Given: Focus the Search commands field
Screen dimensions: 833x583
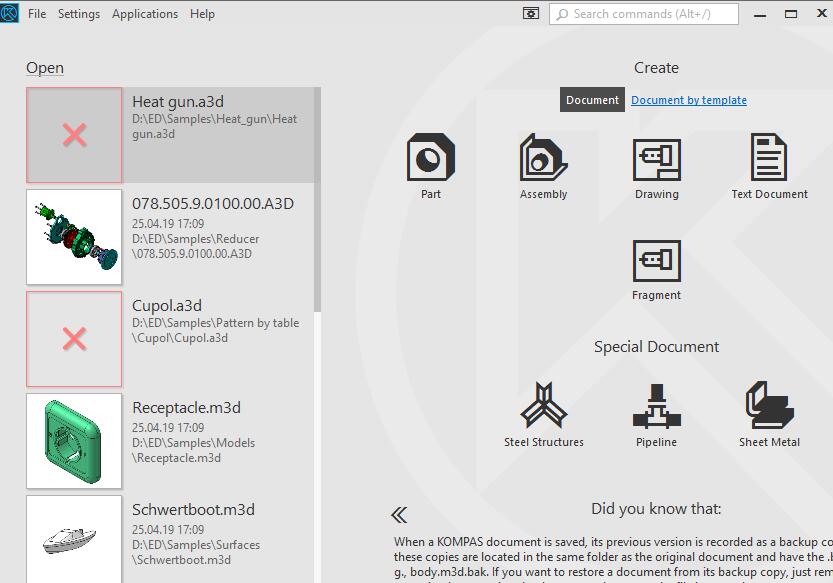Looking at the screenshot, I should point(644,14).
